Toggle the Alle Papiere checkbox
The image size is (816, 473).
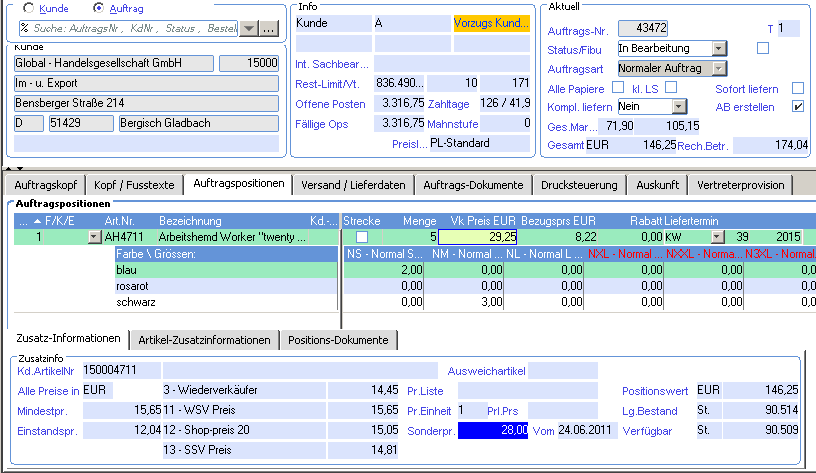point(618,87)
